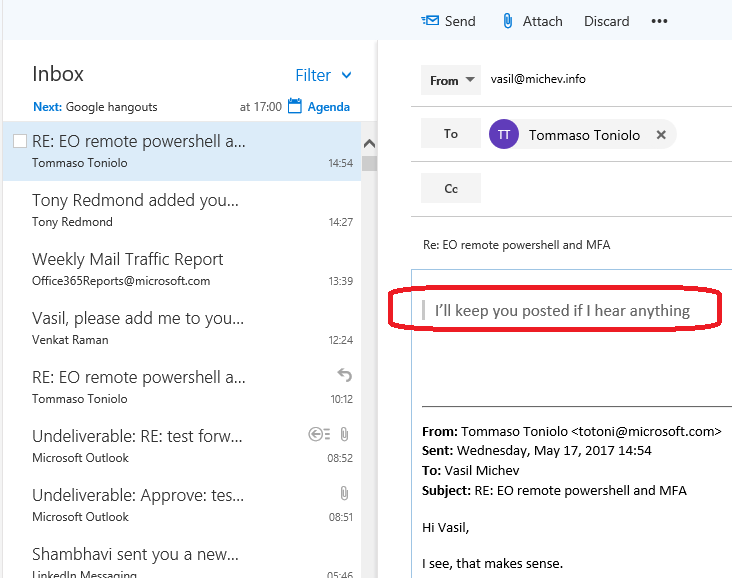Click the Attach paperclip icon
The height and width of the screenshot is (578, 732).
tap(507, 21)
